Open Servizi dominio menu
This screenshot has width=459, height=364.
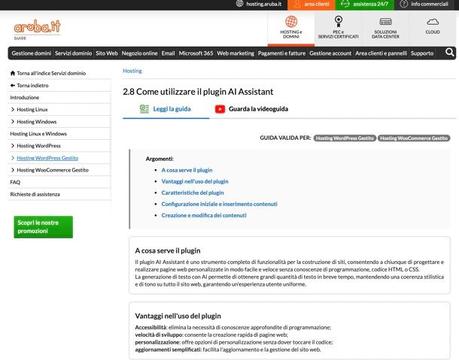click(73, 53)
